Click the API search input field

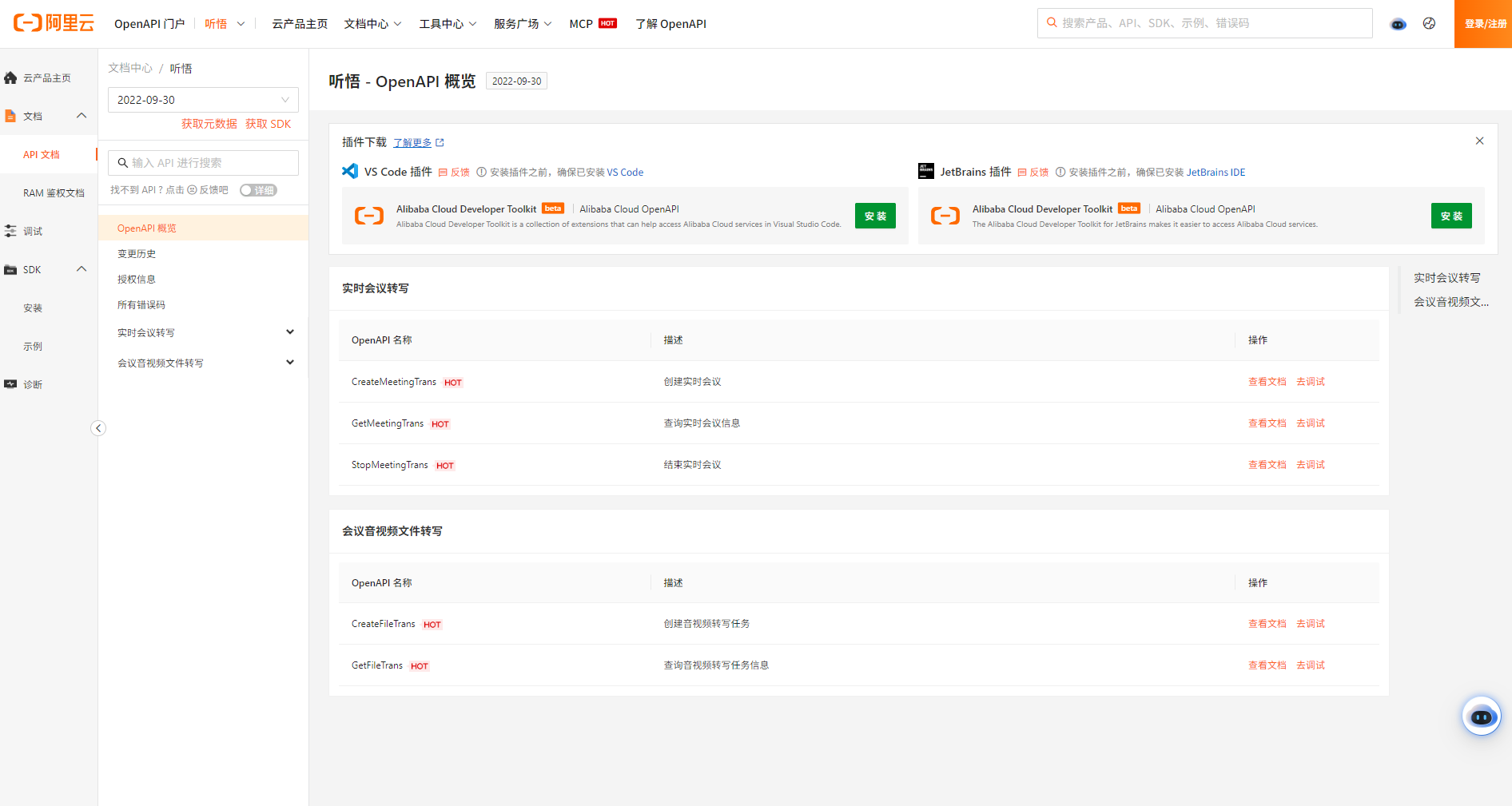[211, 163]
